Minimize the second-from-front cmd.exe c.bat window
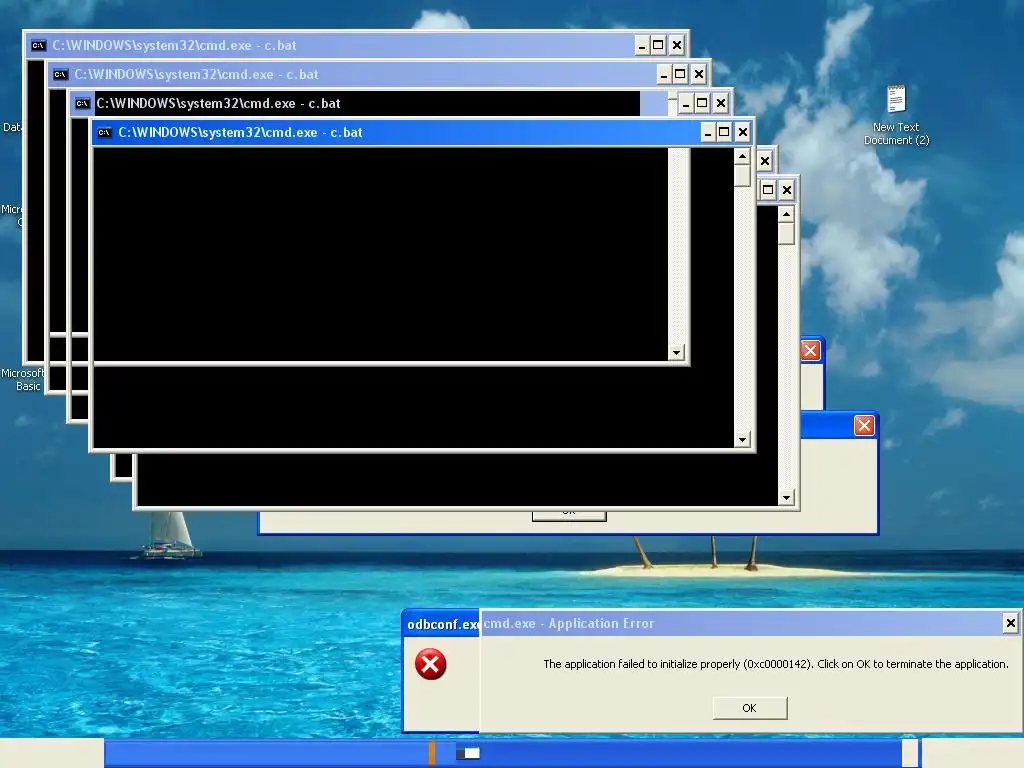Image resolution: width=1024 pixels, height=768 pixels. pos(685,103)
